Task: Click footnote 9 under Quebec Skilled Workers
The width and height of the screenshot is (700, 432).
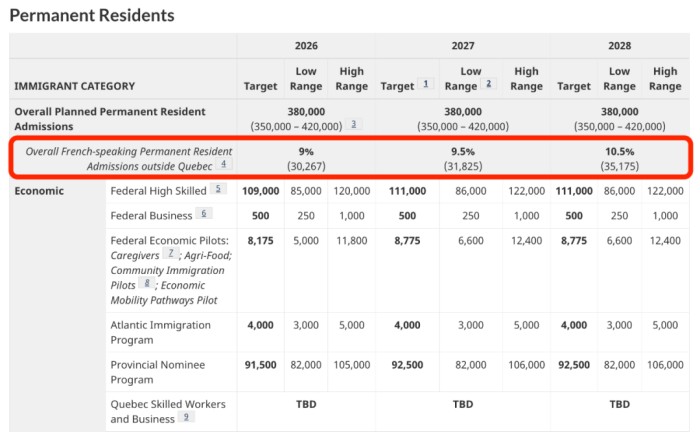Action: pos(186,417)
